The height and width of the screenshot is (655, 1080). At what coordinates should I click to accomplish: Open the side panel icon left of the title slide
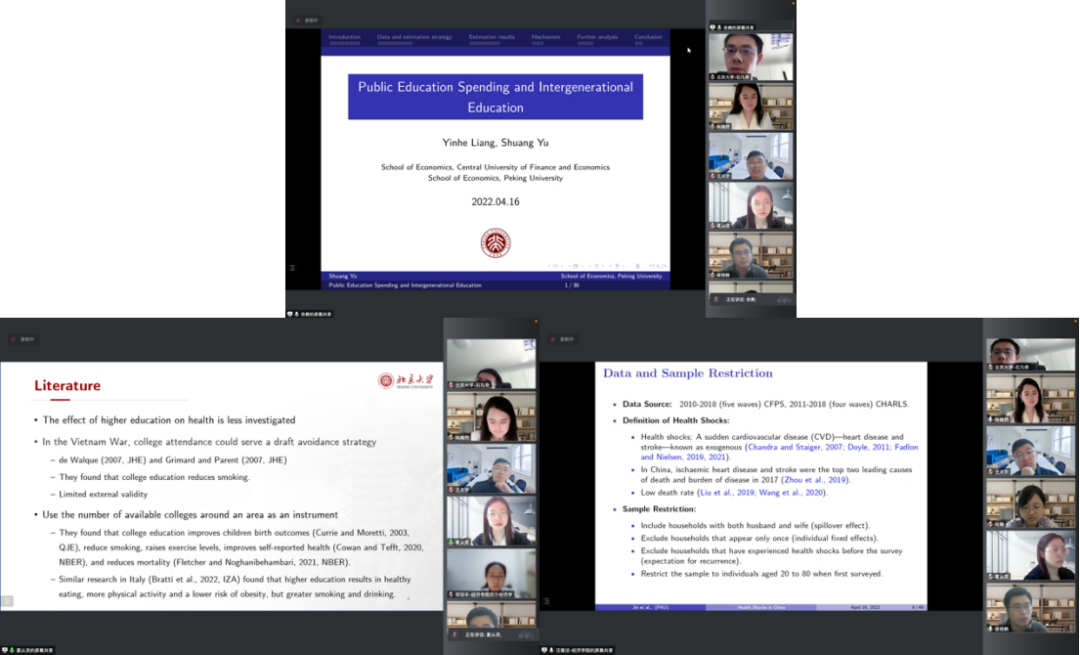[292, 267]
